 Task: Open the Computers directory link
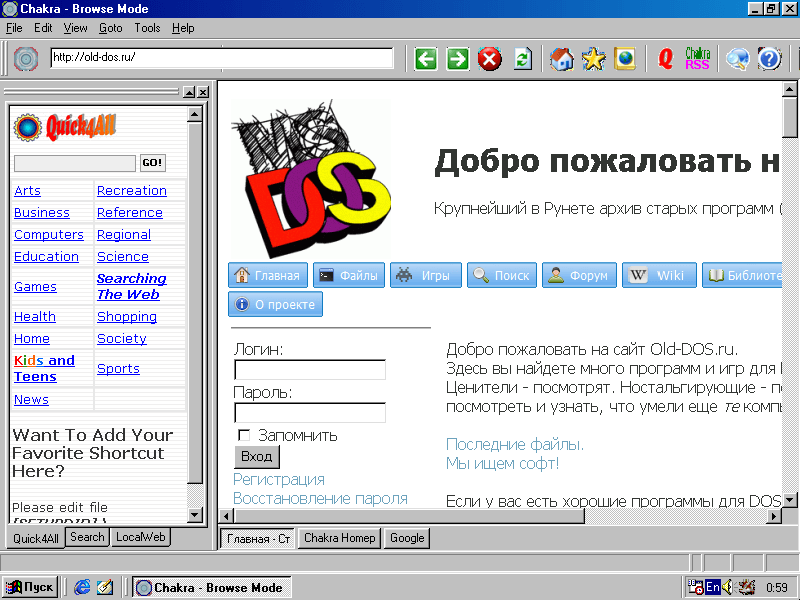point(49,235)
